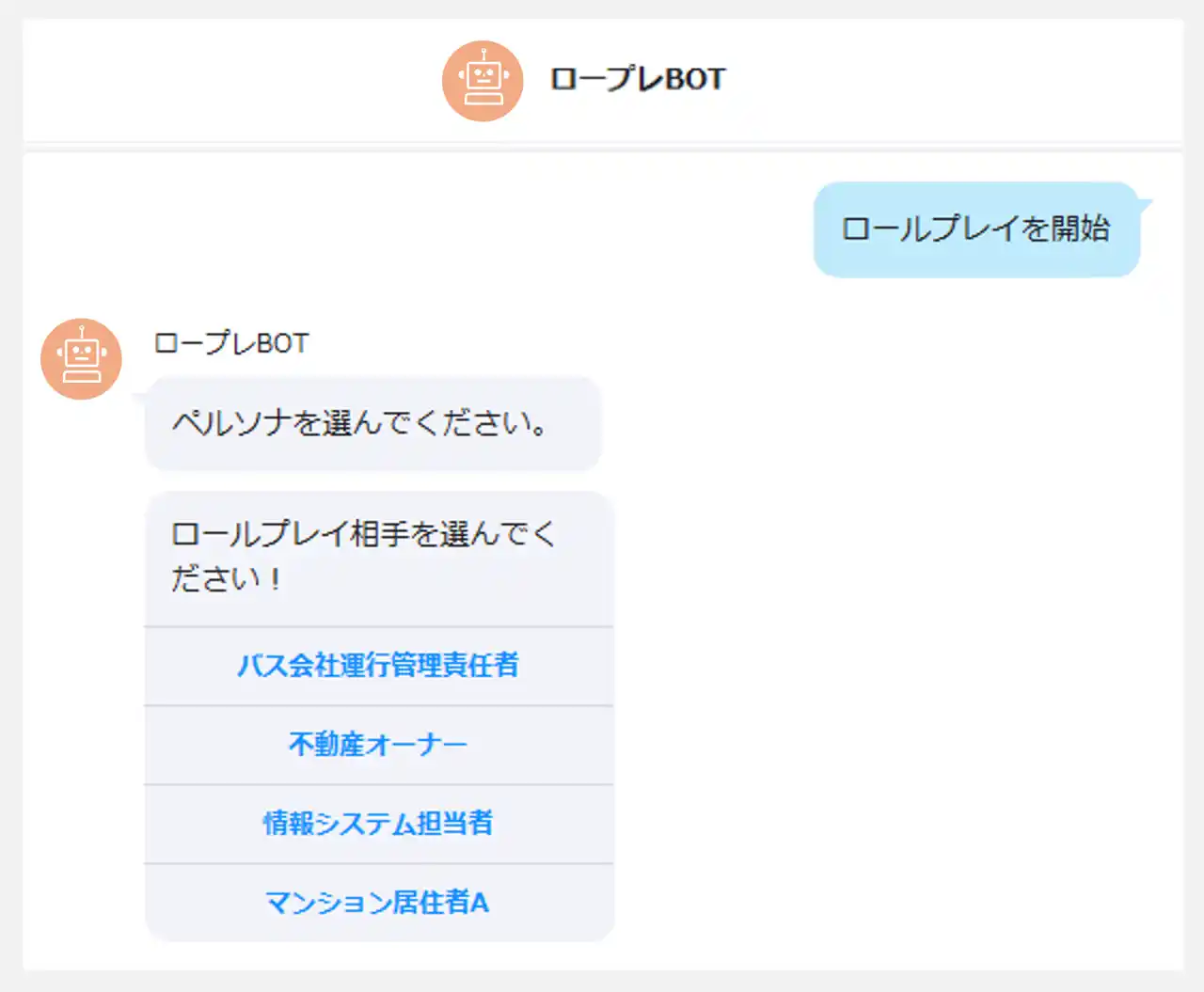This screenshot has height=992, width=1204.
Task: Click the separator between 不動産オーナー and 情報システム担当者
Action: click(x=378, y=784)
